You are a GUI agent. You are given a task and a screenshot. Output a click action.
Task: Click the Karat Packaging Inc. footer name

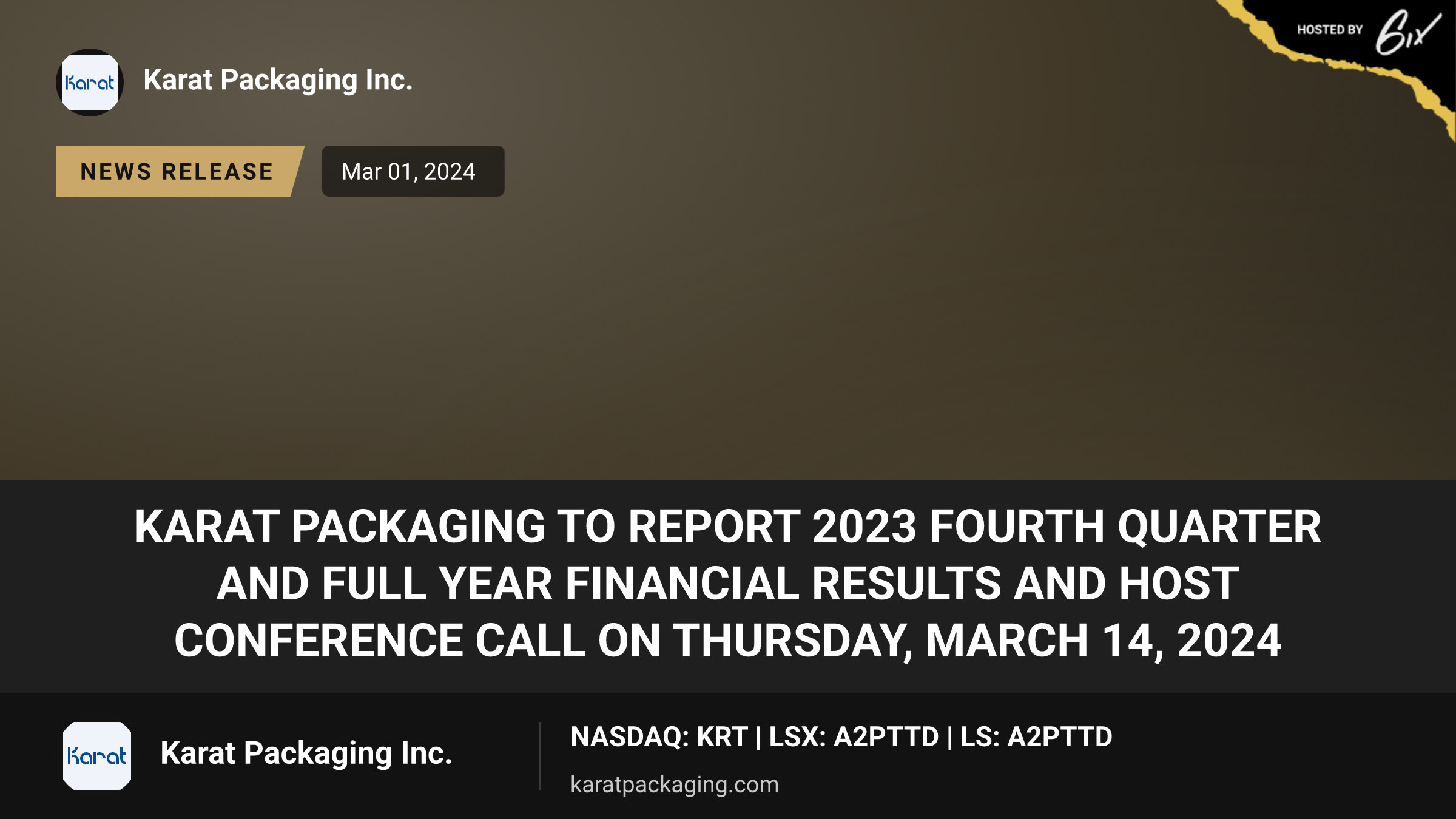(x=306, y=753)
